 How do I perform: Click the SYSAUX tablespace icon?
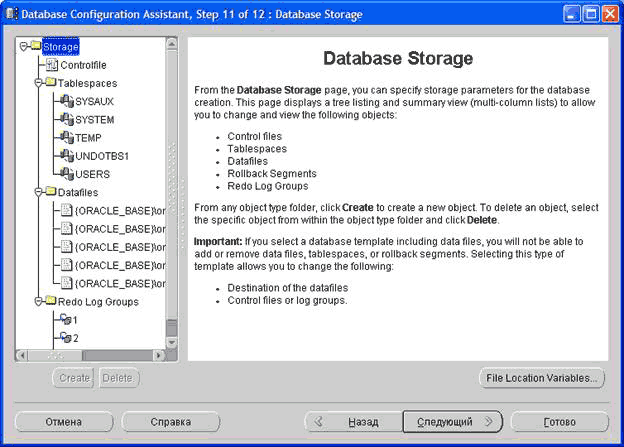pos(66,101)
